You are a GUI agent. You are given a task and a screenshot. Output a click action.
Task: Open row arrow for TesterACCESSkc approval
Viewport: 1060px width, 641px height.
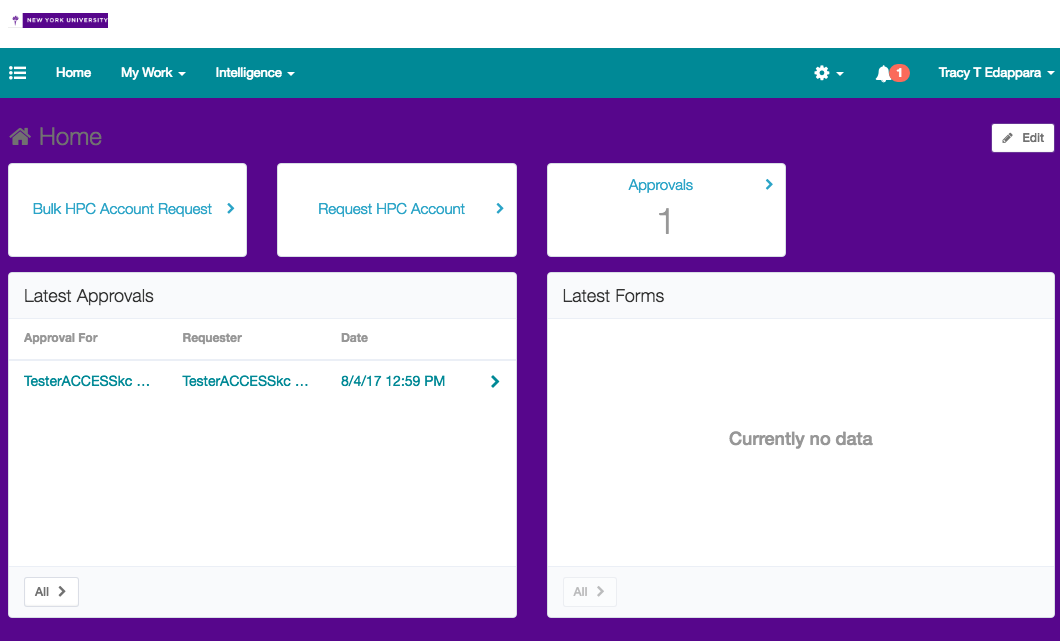click(495, 381)
